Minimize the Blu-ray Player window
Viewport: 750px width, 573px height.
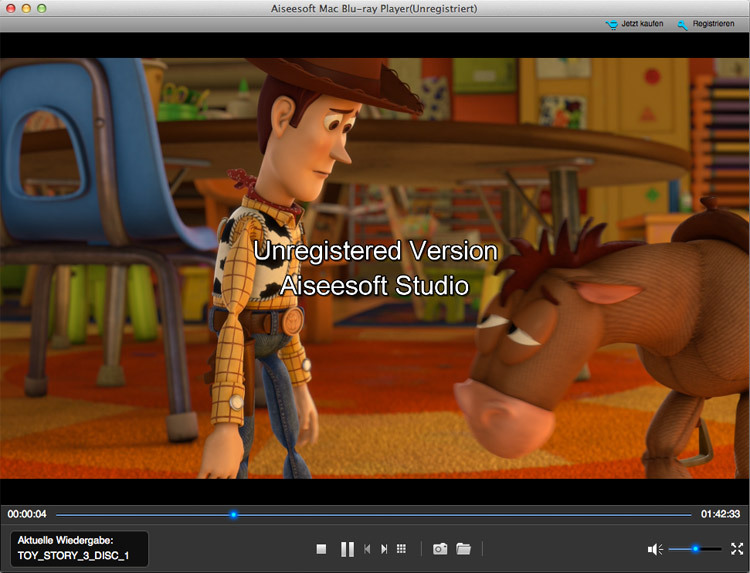[26, 8]
